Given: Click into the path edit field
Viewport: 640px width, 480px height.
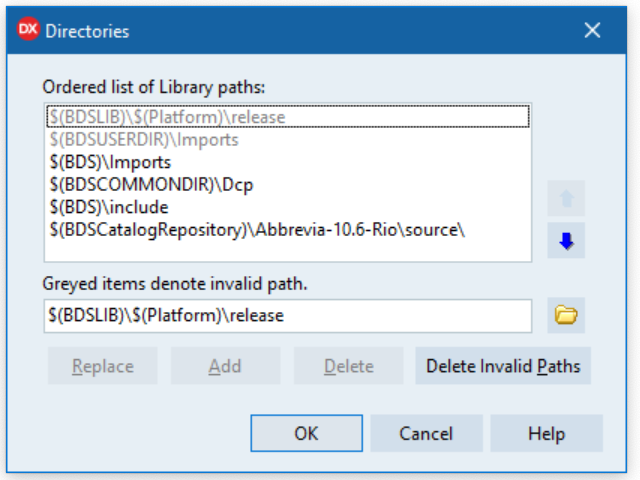Looking at the screenshot, I should tap(288, 315).
